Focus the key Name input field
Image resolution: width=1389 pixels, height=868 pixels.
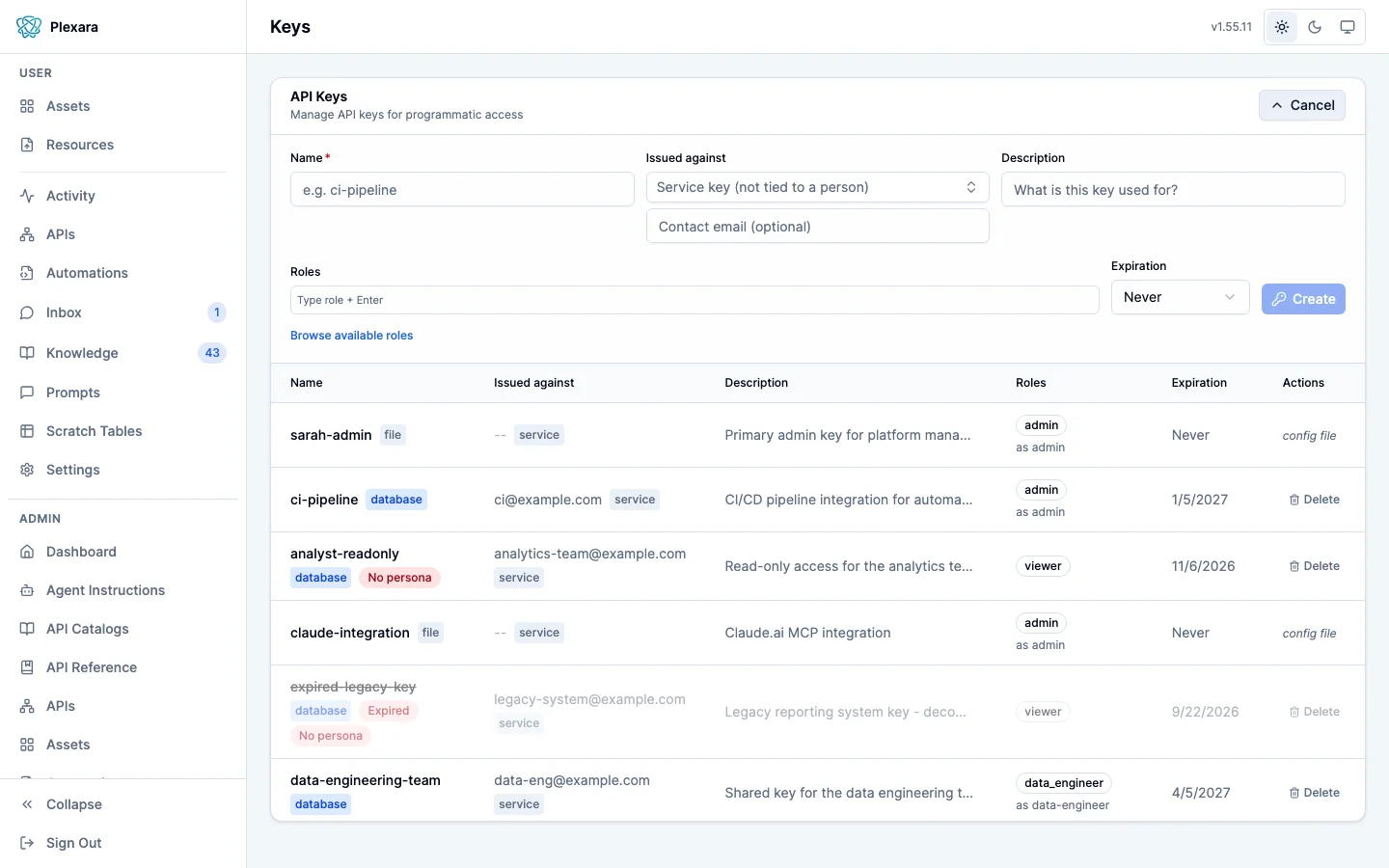462,190
